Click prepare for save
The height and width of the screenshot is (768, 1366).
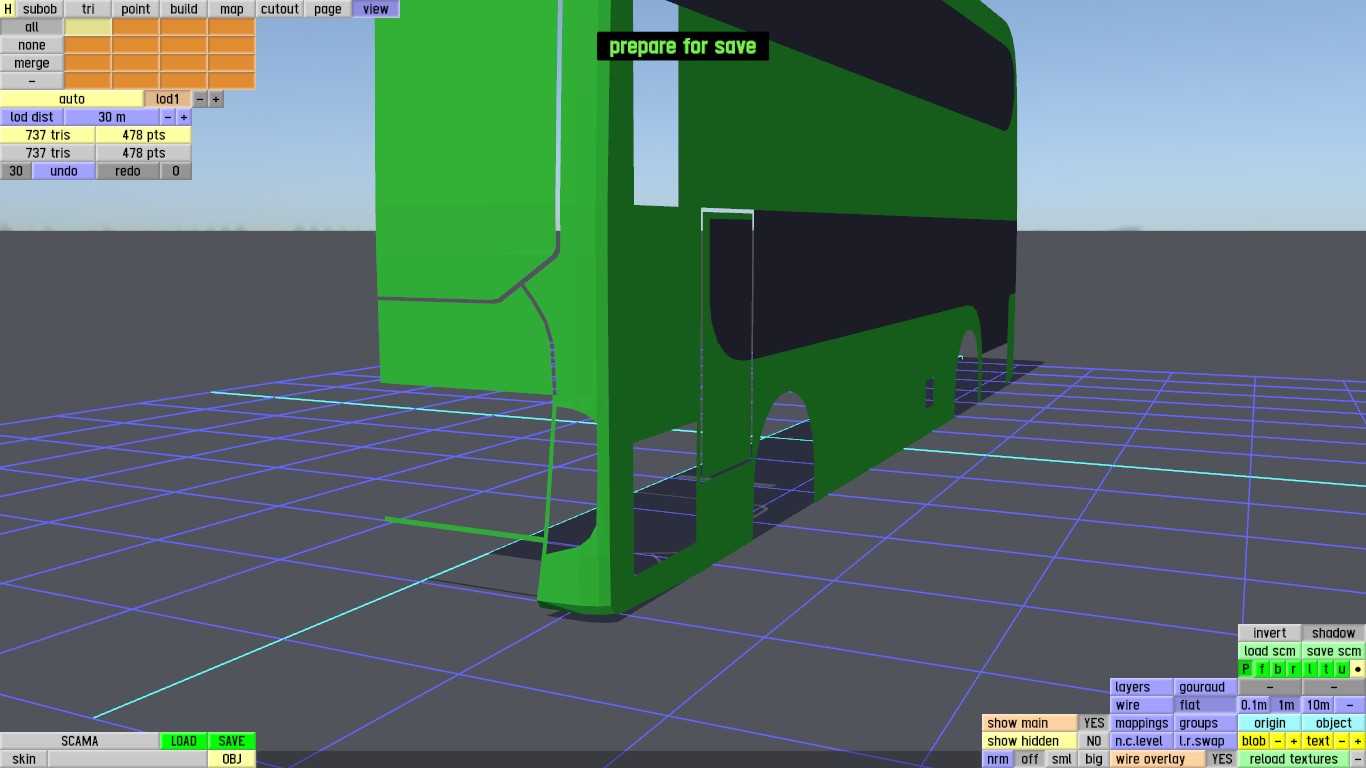(683, 46)
